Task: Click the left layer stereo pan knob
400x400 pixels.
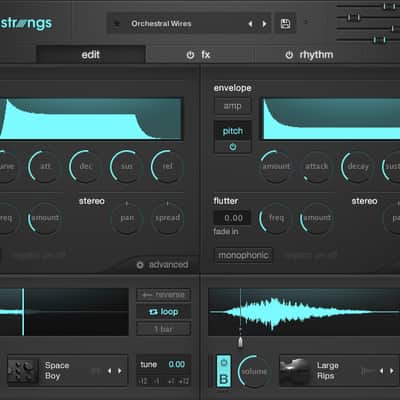Action: (127, 218)
